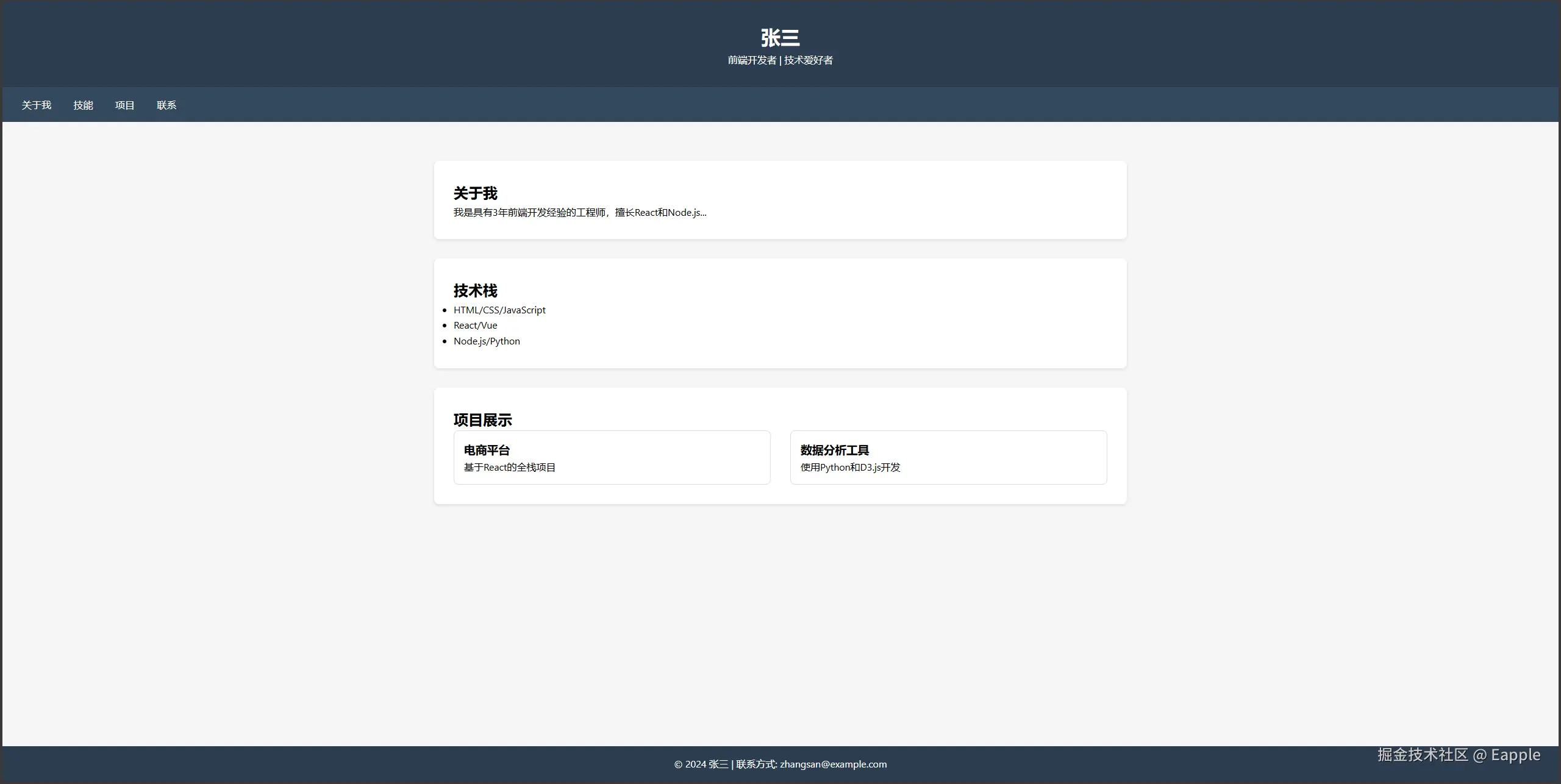This screenshot has width=1561, height=784.
Task: Click the © 2024 张三 footer text
Action: [701, 764]
